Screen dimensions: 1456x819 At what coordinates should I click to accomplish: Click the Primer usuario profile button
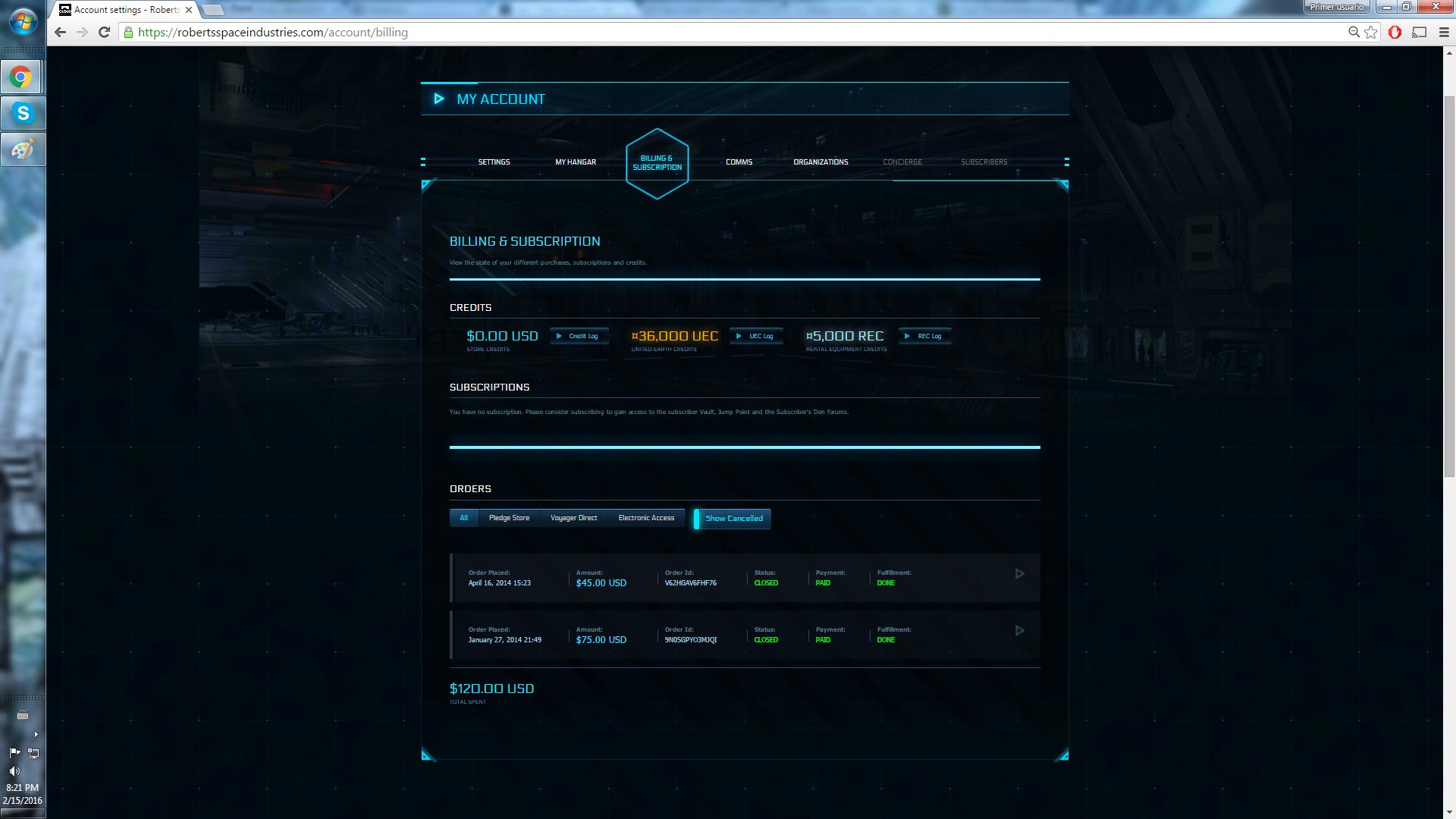coord(1337,7)
